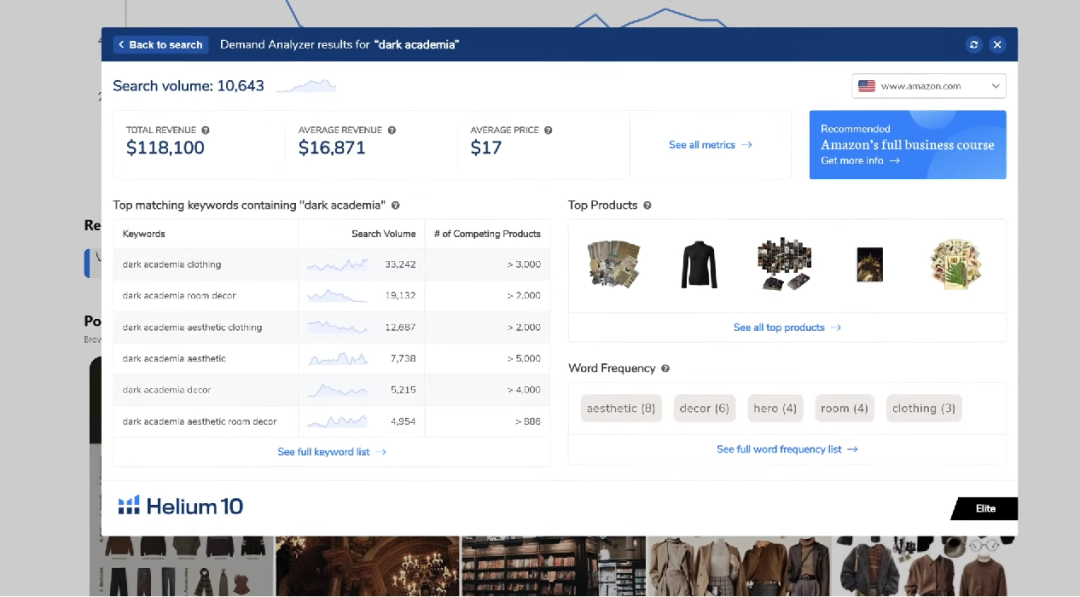Click the black turtleneck product thumbnail
Image resolution: width=1080 pixels, height=597 pixels.
(x=699, y=265)
